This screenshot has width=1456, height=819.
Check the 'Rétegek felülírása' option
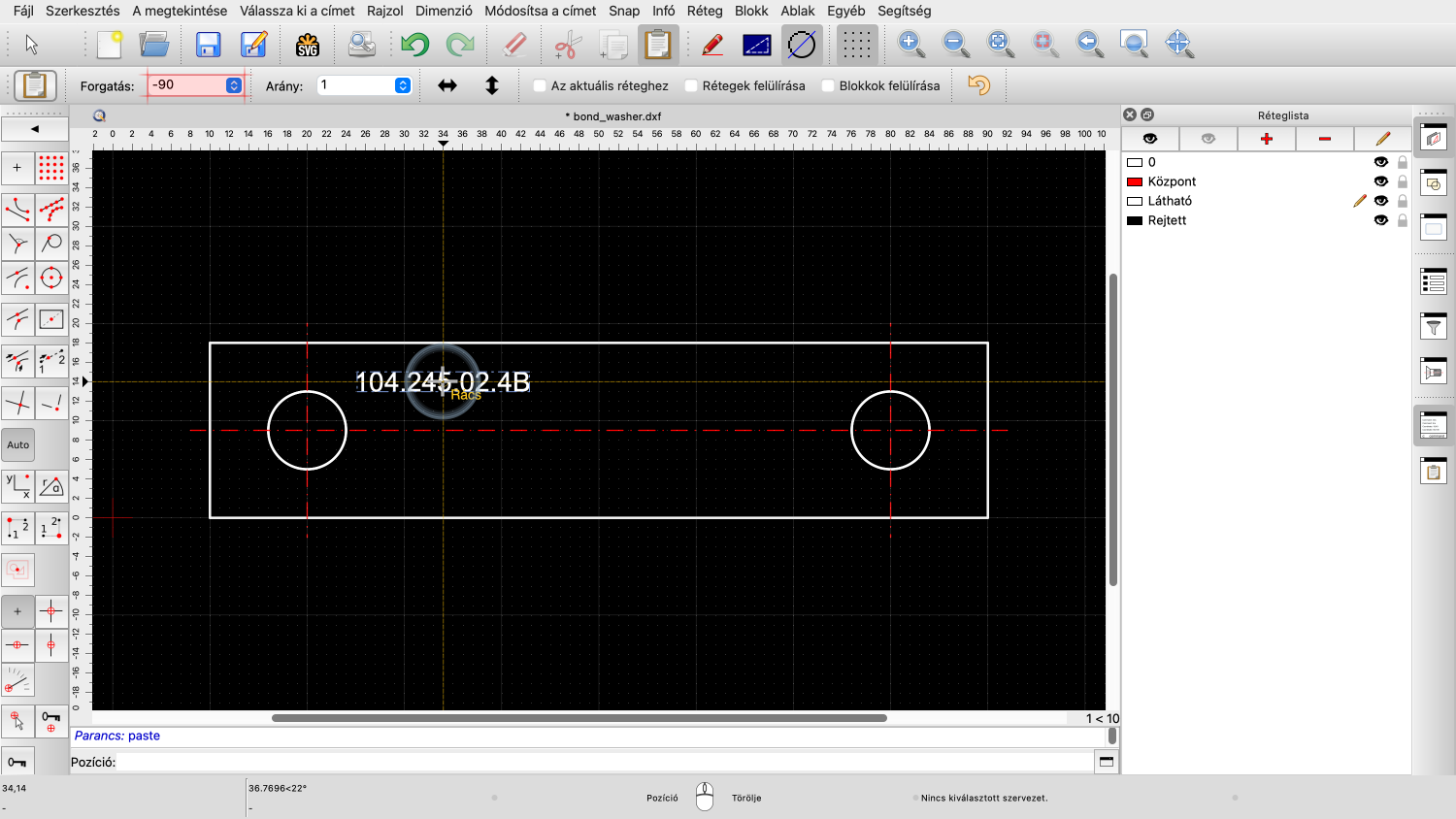[692, 85]
